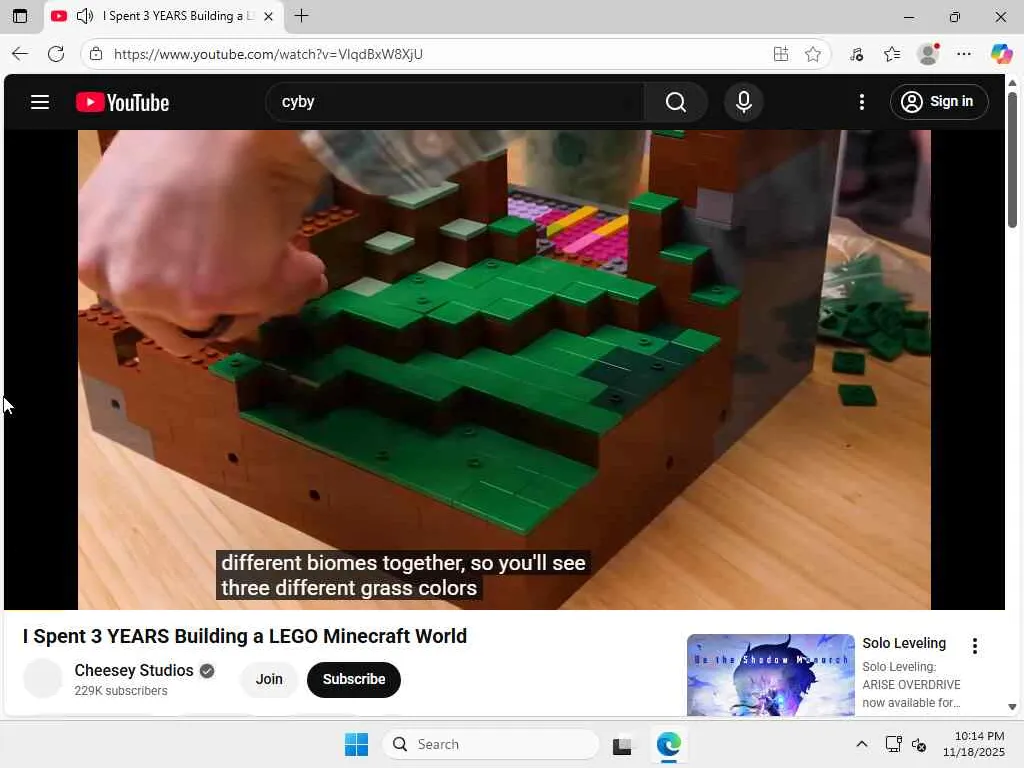Launch Copilot from the toolbar
This screenshot has width=1024, height=768.
[1001, 54]
